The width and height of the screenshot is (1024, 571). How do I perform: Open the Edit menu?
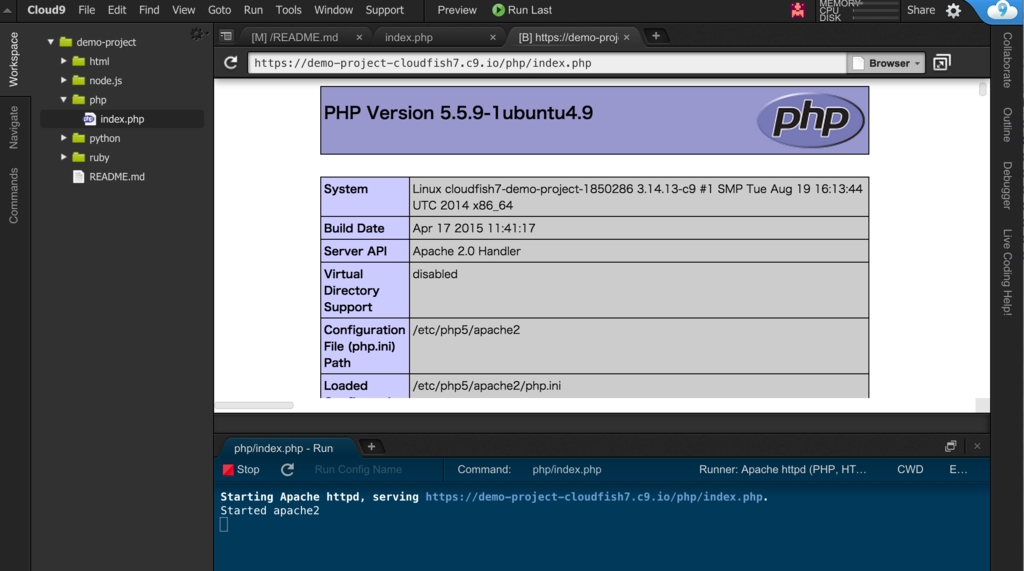tap(117, 10)
